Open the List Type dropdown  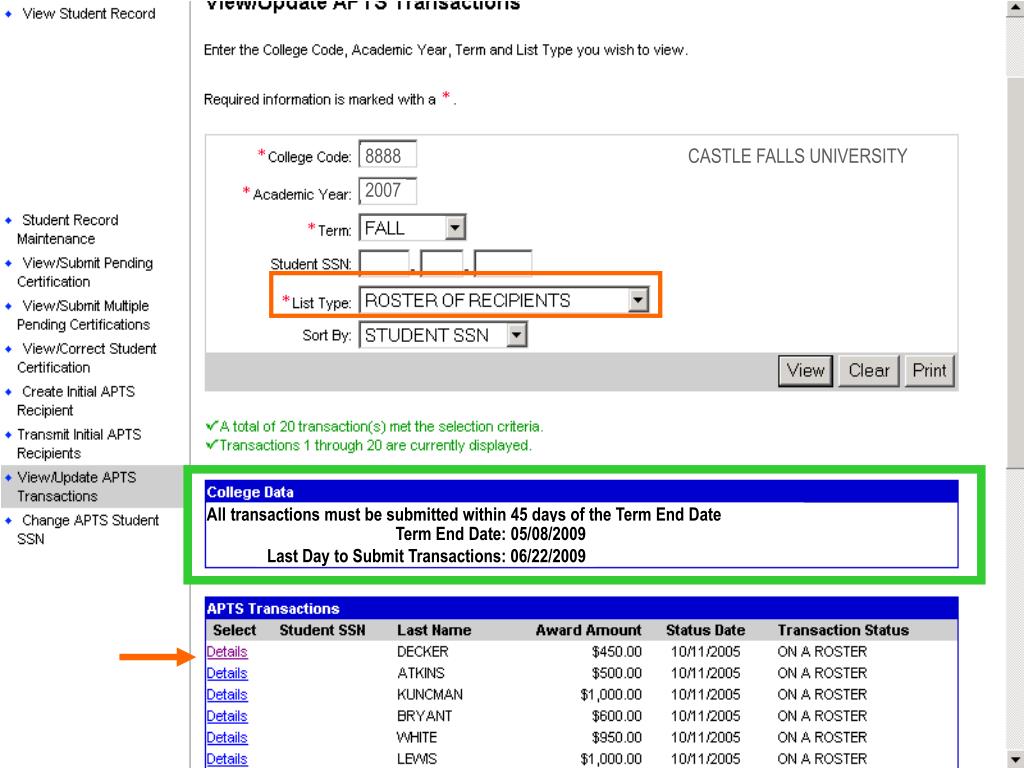[504, 300]
